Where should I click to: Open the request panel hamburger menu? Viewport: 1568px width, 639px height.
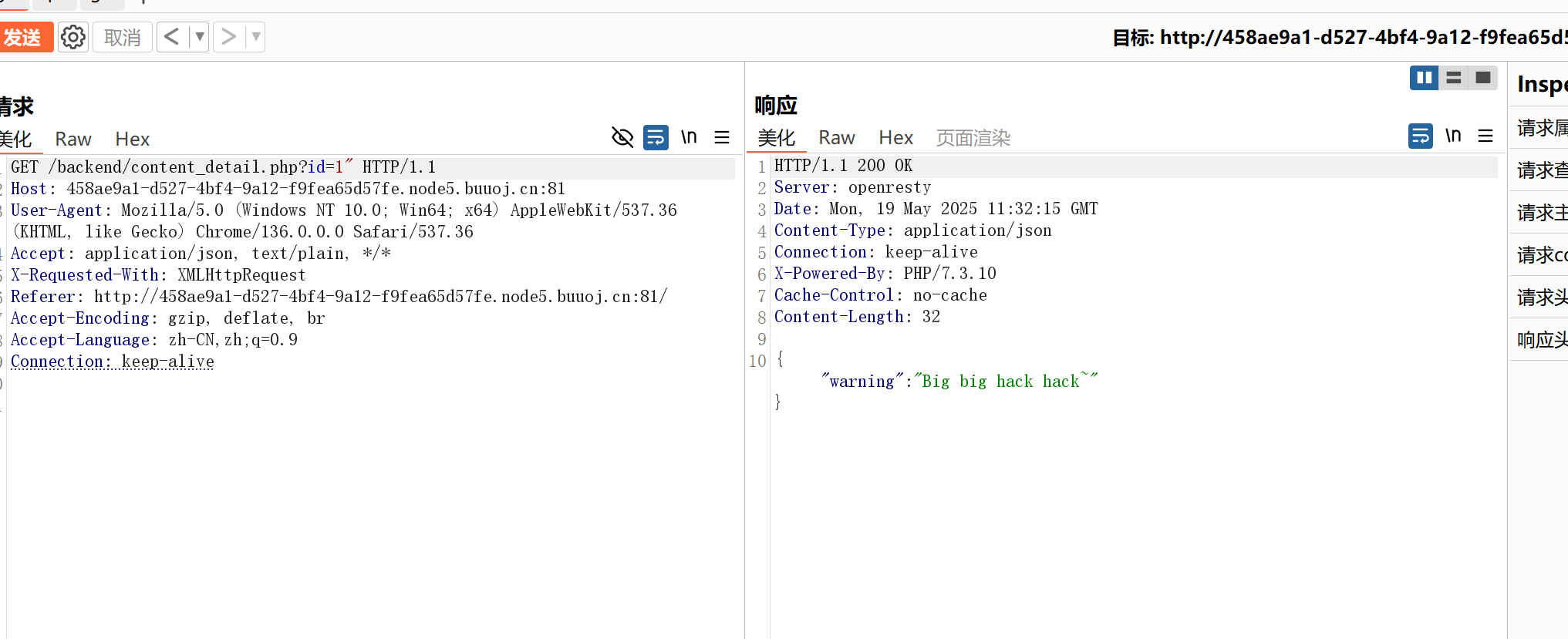point(722,137)
